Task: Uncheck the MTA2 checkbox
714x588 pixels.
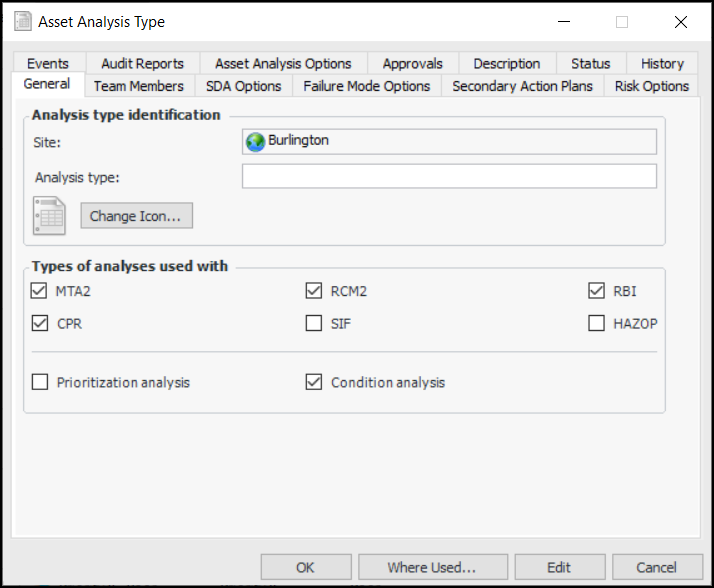Action: (40, 292)
